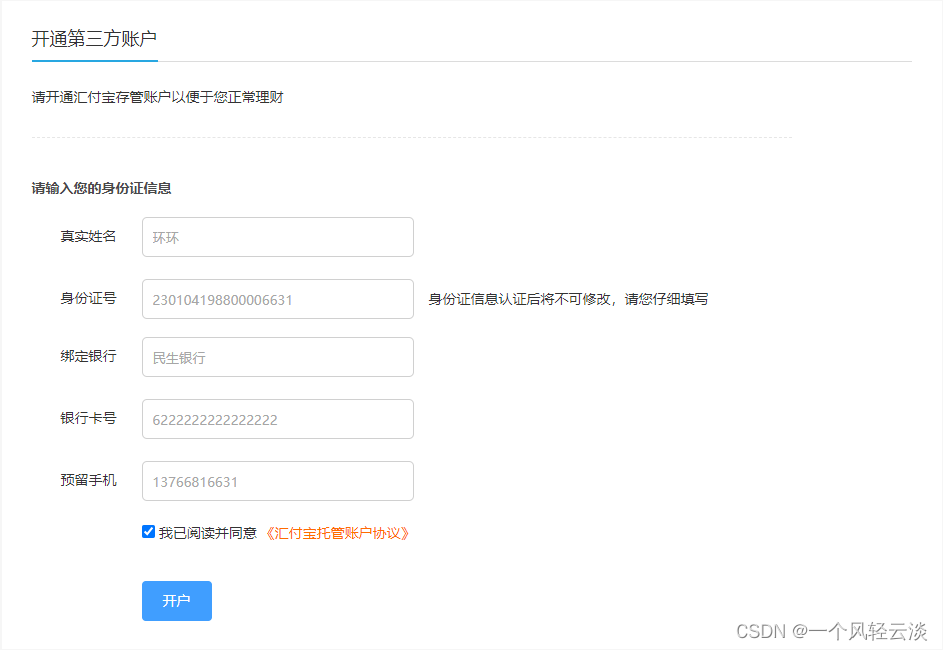Click the 真实姓名 label
Viewport: 943px width, 650px height.
(88, 236)
